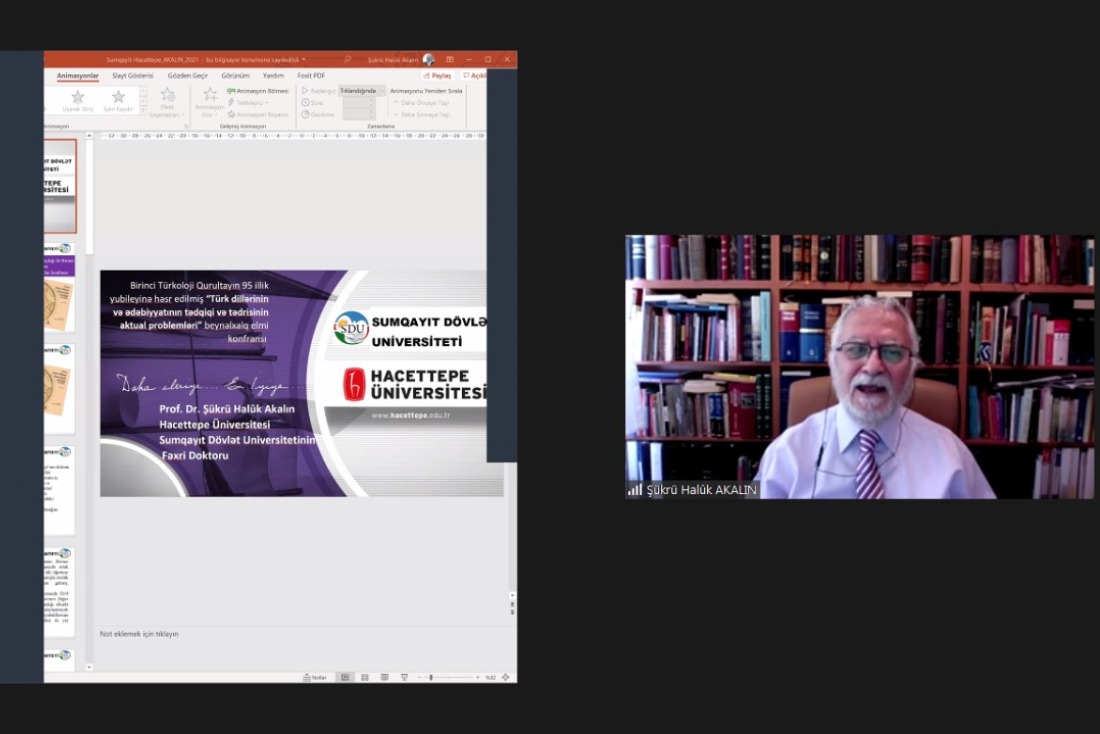Screen dimensions: 1100x734
Task: Switch to the Görünüm tab
Action: (235, 75)
